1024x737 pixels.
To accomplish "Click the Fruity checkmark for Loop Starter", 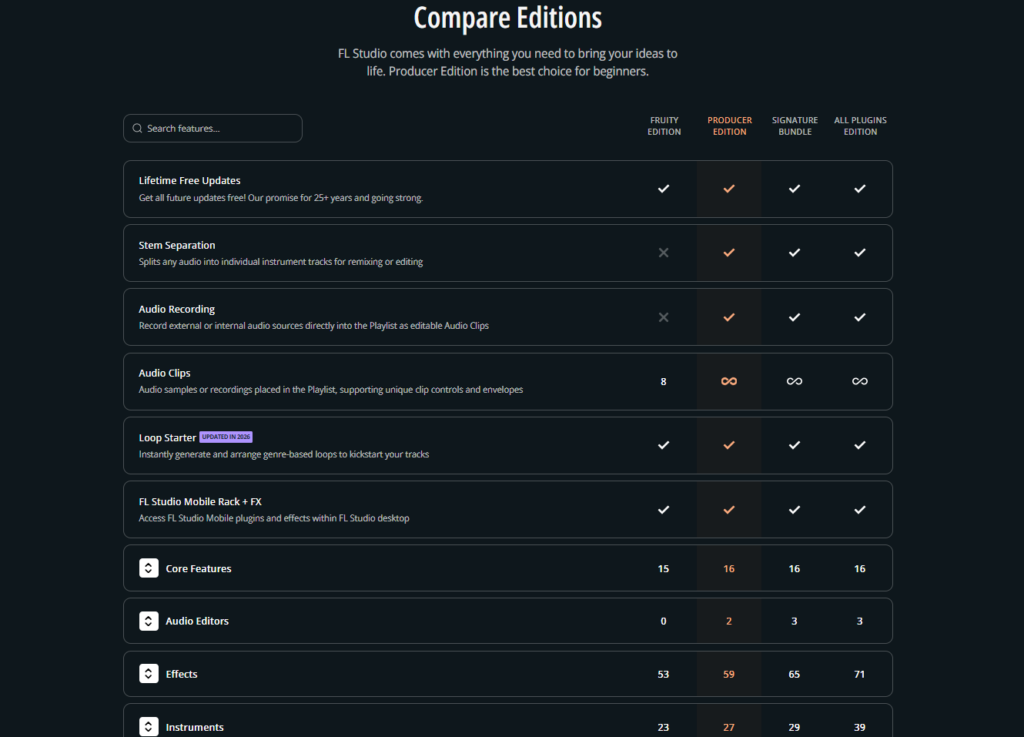I will 664,445.
